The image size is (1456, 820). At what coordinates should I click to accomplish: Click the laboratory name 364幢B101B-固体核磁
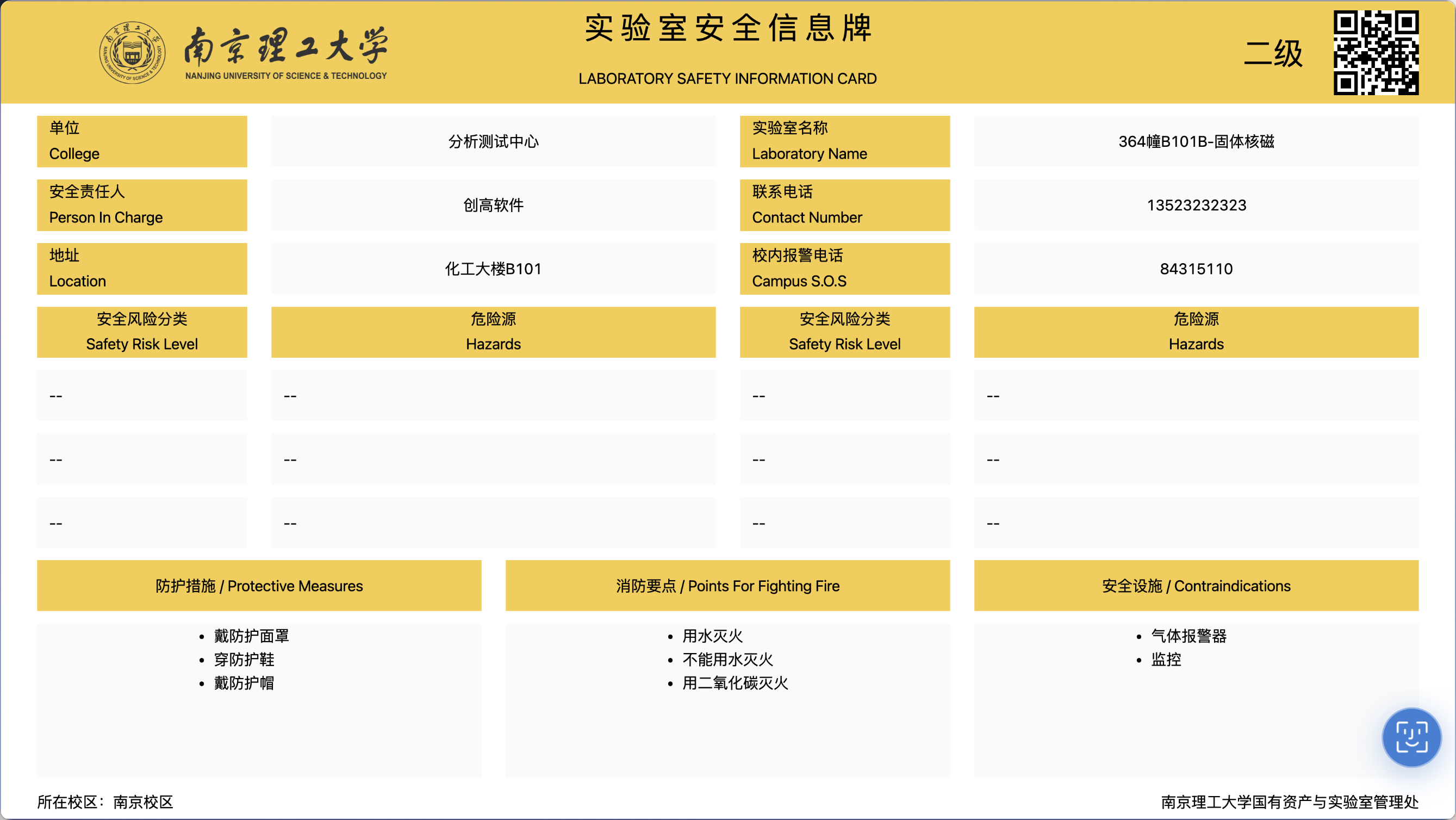coord(1196,141)
